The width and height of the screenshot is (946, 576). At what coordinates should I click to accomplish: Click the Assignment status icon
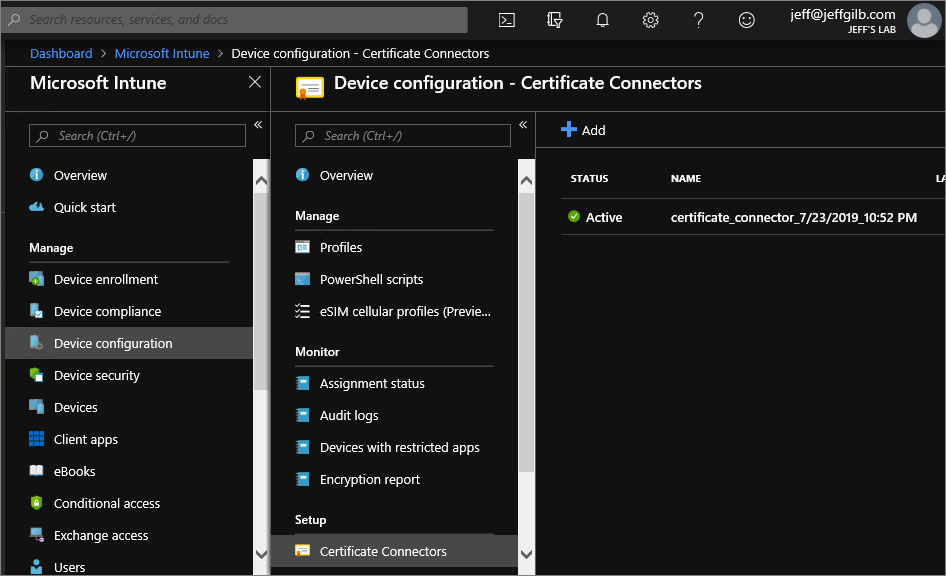point(302,383)
